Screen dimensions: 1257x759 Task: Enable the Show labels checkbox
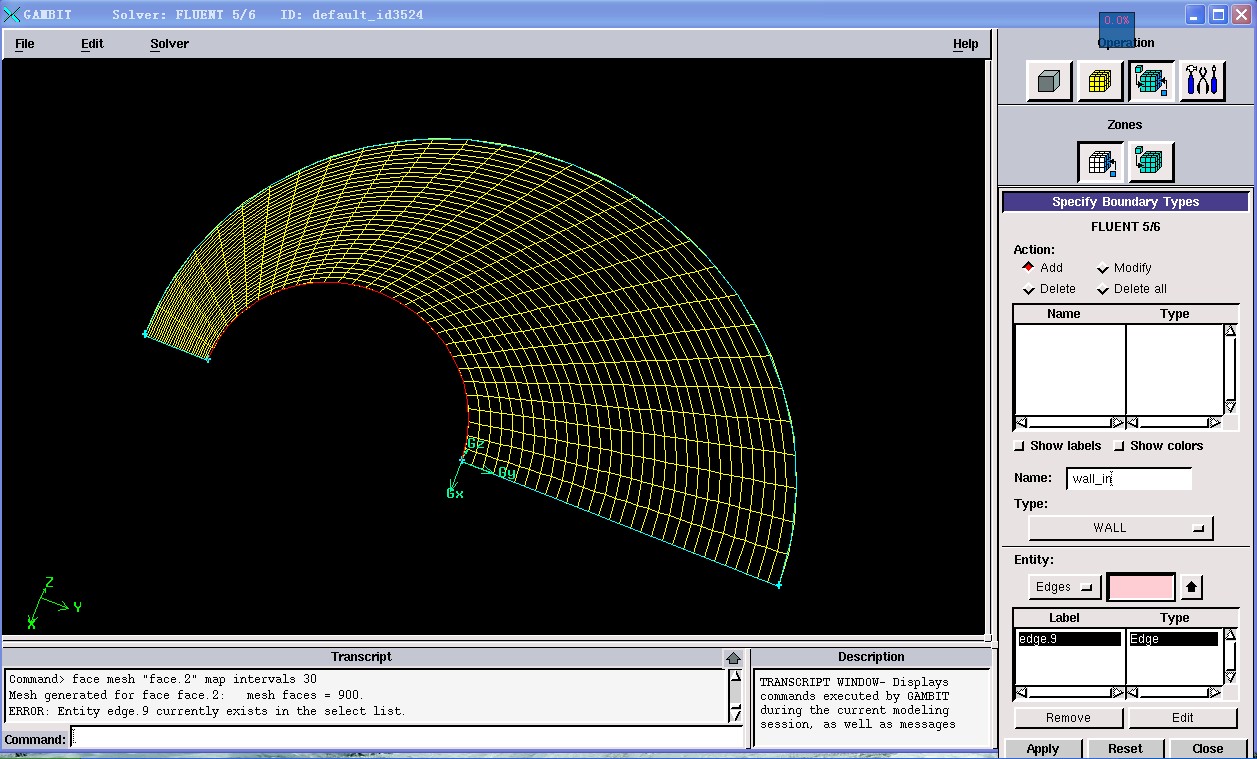pyautogui.click(x=1019, y=446)
